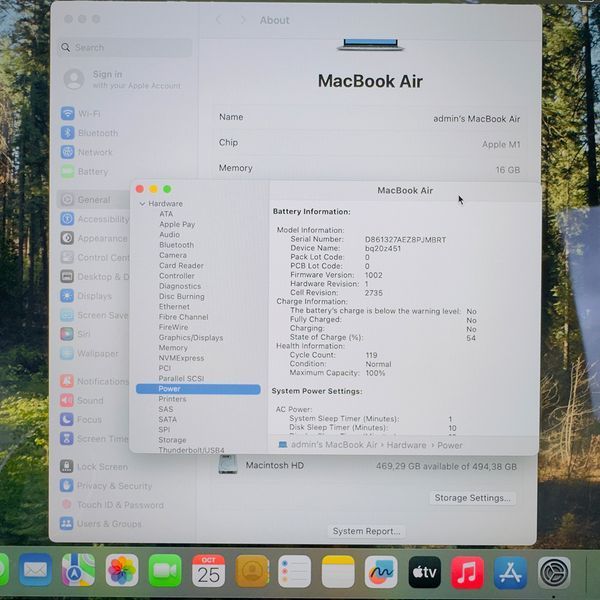Open Touch ID & Password settings
This screenshot has height=600, width=600.
coord(112,505)
